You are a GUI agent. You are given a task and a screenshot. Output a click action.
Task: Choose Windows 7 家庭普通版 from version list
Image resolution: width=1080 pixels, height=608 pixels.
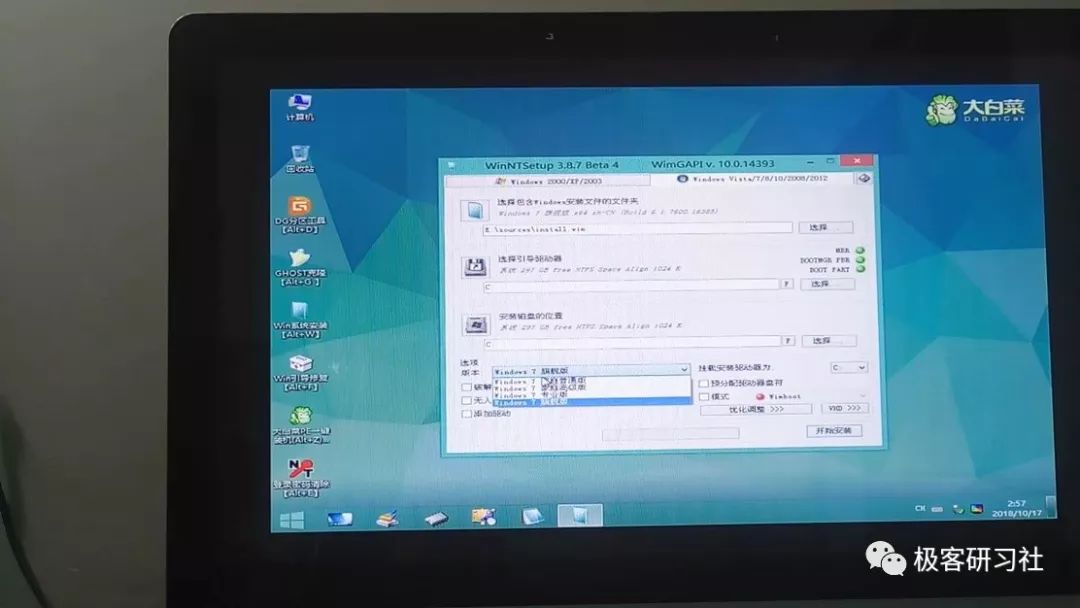592,380
